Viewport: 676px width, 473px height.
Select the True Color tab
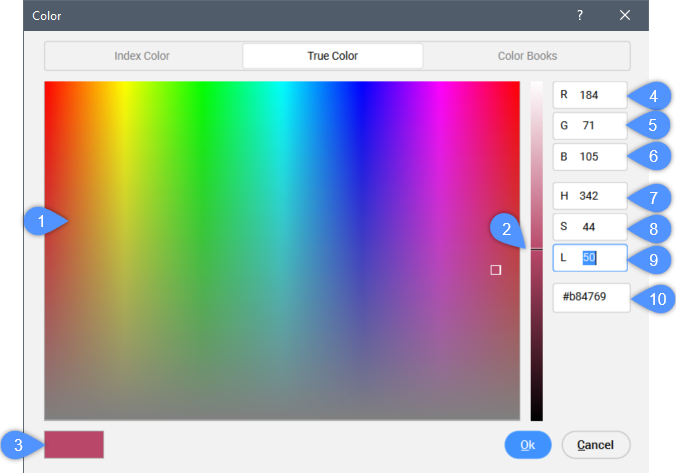tap(332, 56)
